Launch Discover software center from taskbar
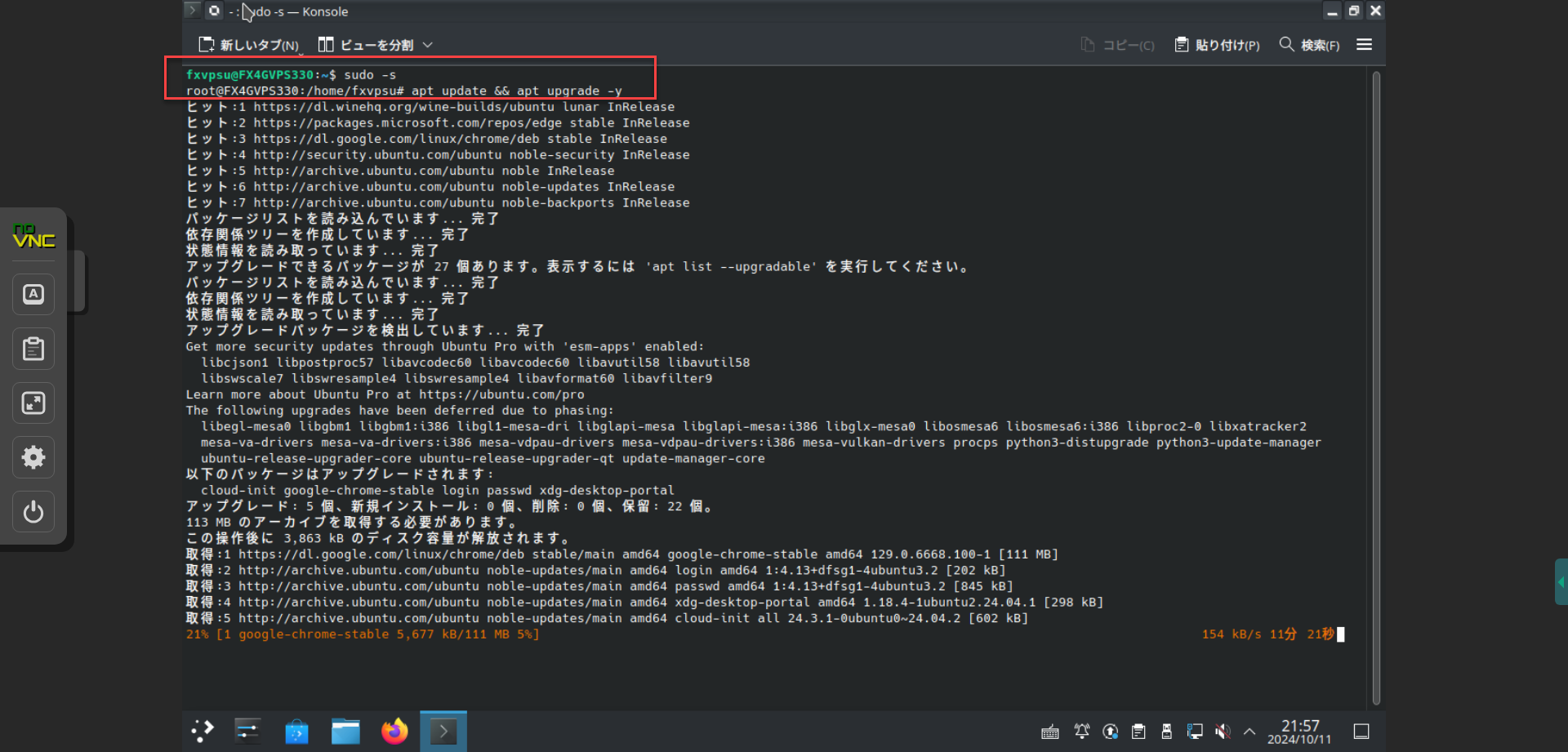1568x752 pixels. pyautogui.click(x=296, y=731)
